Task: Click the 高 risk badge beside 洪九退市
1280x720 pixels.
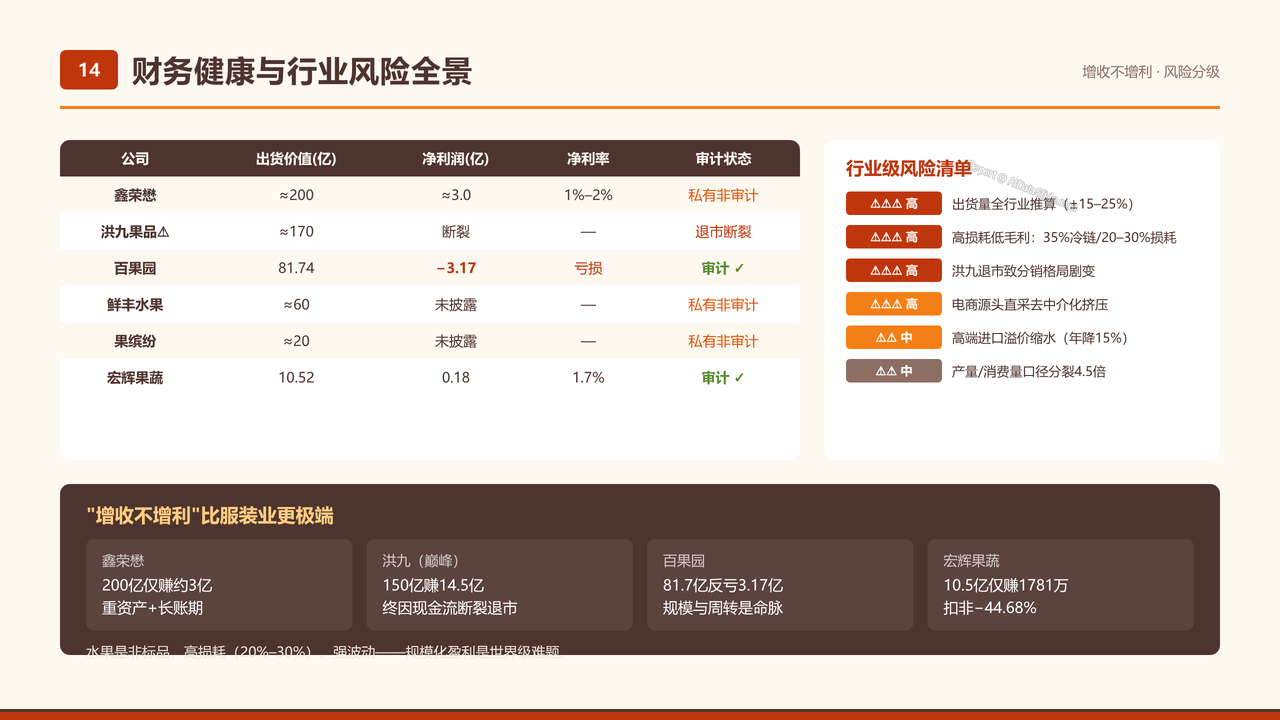Action: 894,271
